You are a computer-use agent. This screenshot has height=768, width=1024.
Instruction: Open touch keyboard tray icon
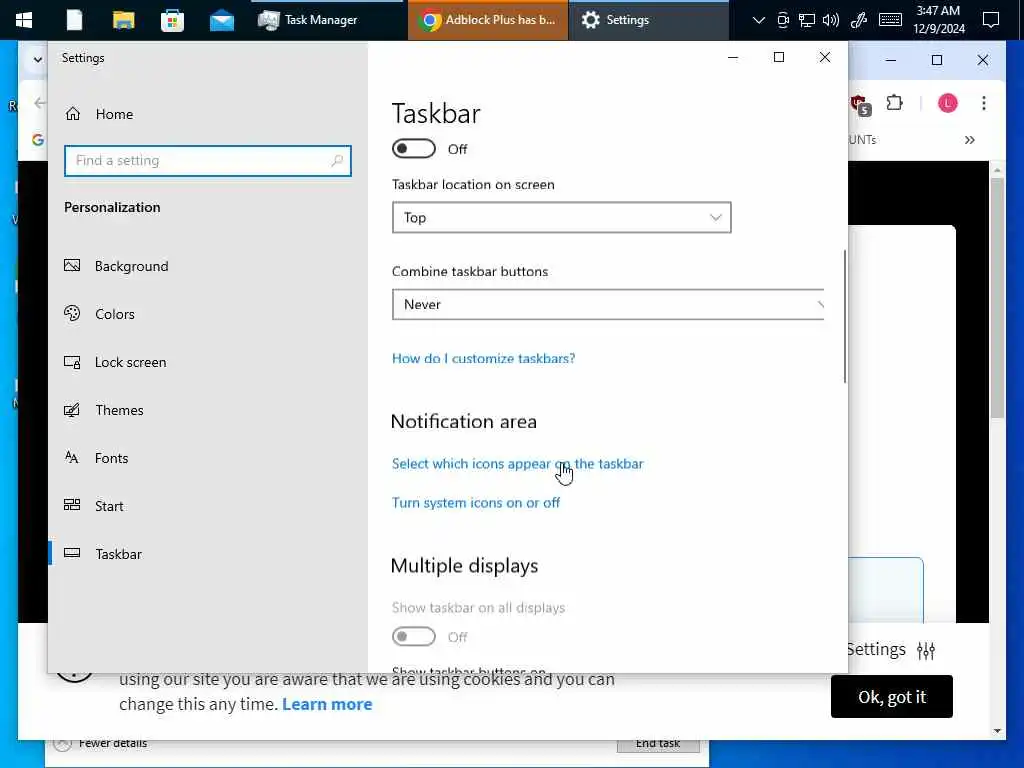pyautogui.click(x=890, y=20)
